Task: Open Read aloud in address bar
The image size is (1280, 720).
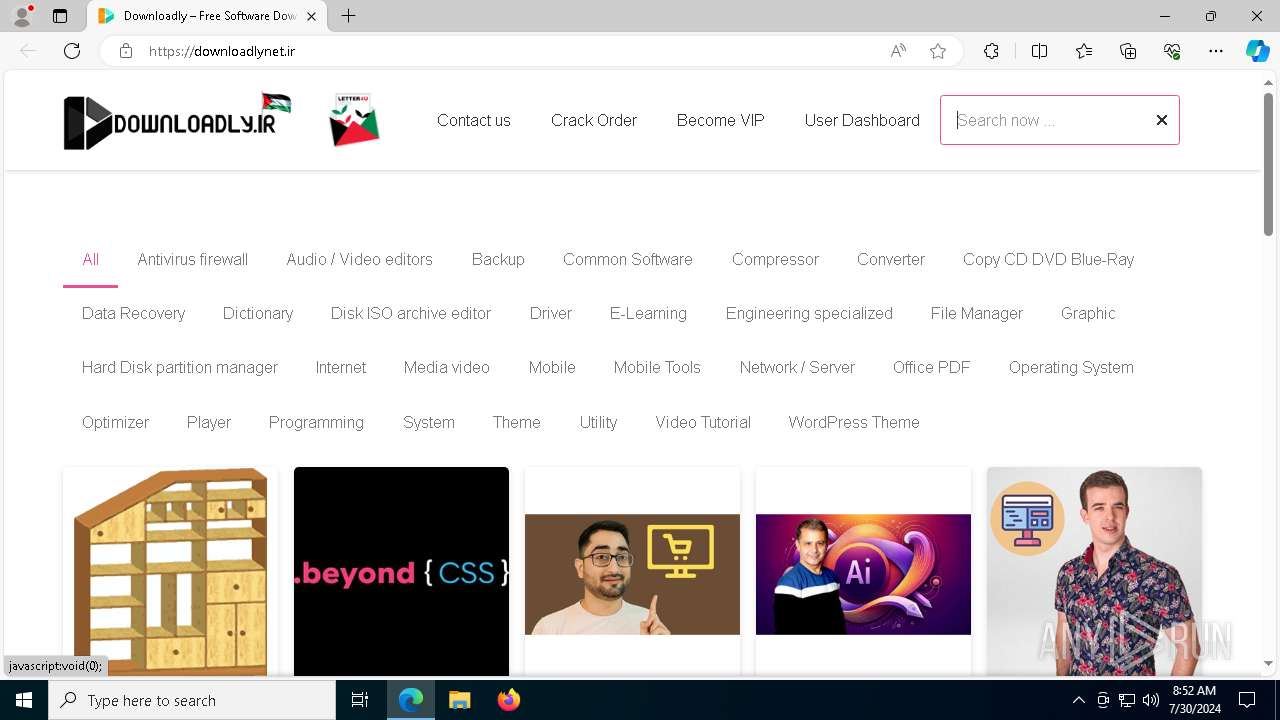Action: [x=898, y=51]
